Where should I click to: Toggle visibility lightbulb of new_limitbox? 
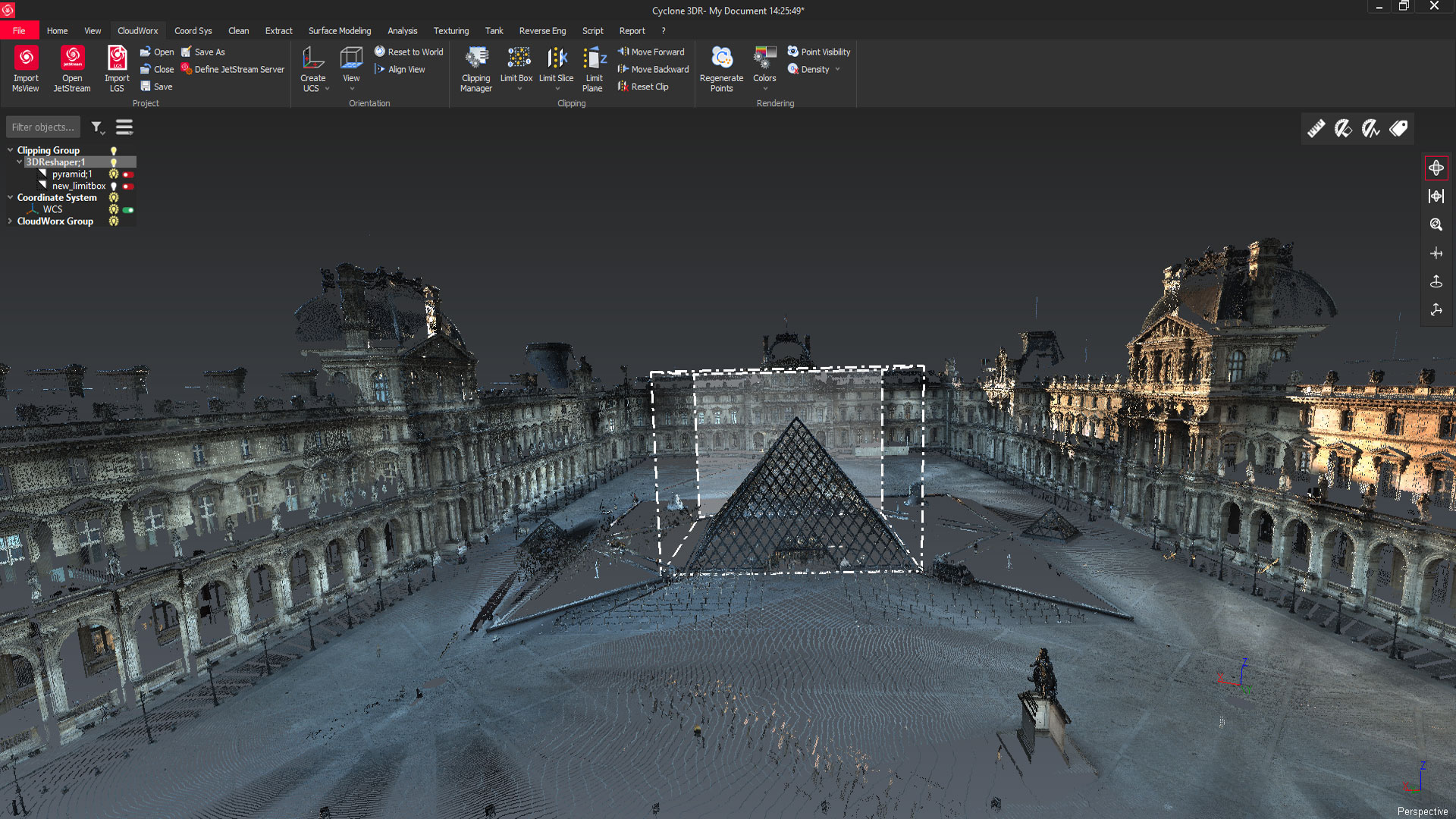pyautogui.click(x=114, y=187)
